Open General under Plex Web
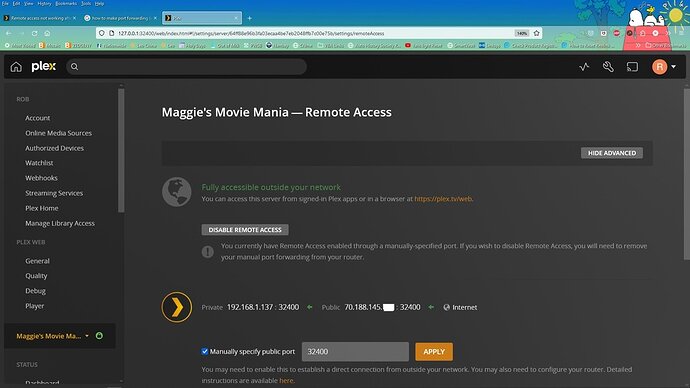 [x=37, y=261]
